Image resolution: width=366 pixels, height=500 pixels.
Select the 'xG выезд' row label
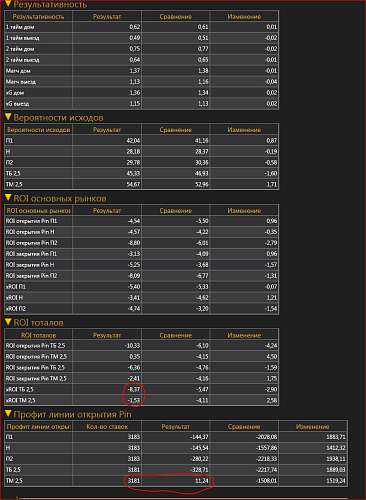tap(17, 104)
